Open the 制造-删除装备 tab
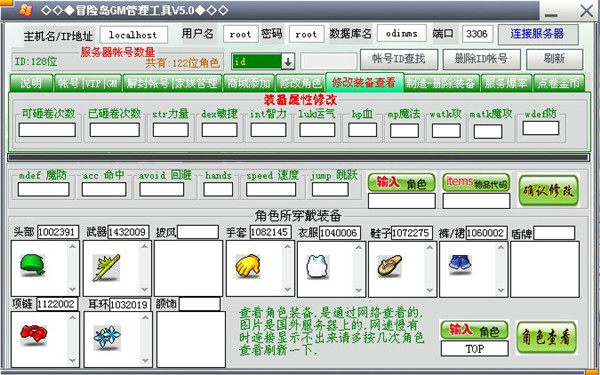This screenshot has height=375, width=600. 441,83
